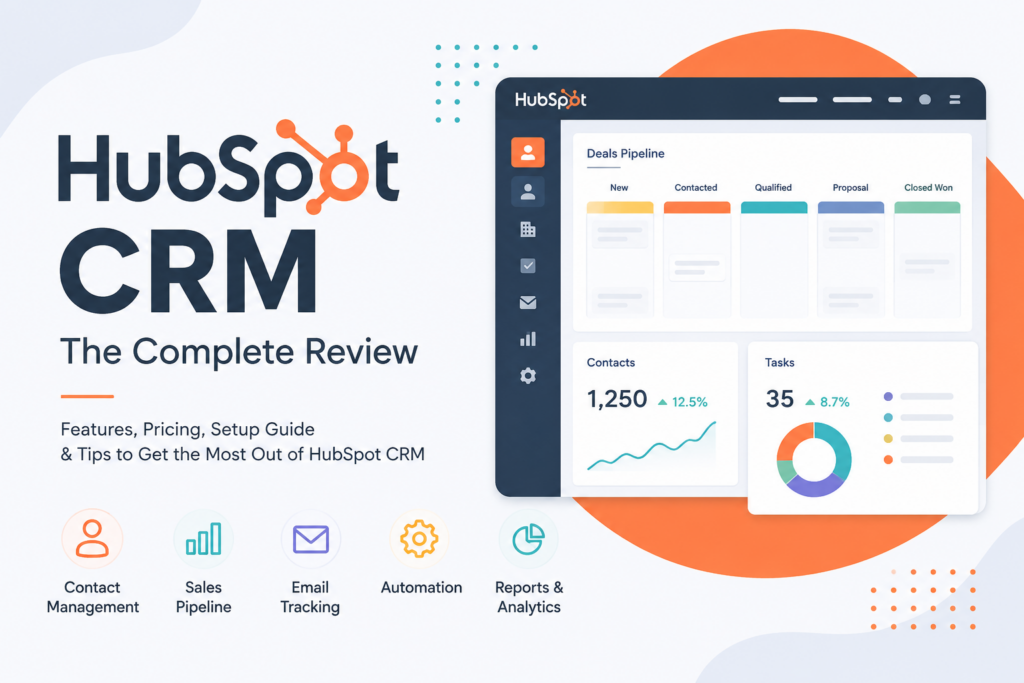This screenshot has width=1024, height=683.
Task: Click the Contact Management person icon
Action: tap(92, 539)
